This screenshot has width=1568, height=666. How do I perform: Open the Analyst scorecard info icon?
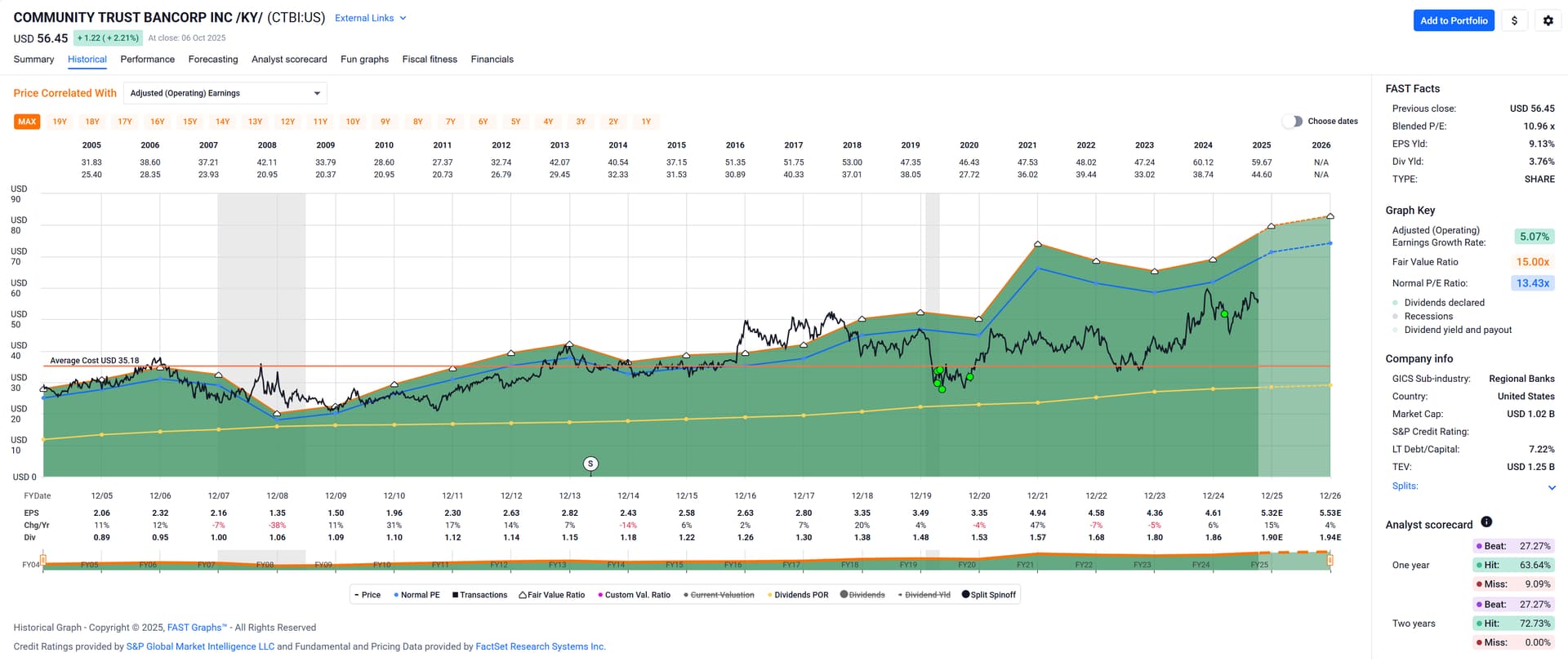coord(1486,522)
